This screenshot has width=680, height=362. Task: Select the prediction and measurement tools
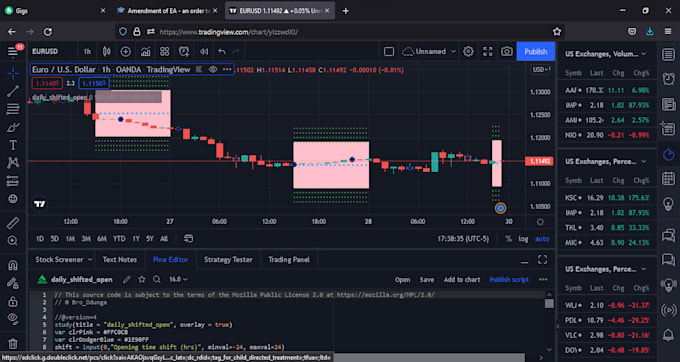(13, 181)
